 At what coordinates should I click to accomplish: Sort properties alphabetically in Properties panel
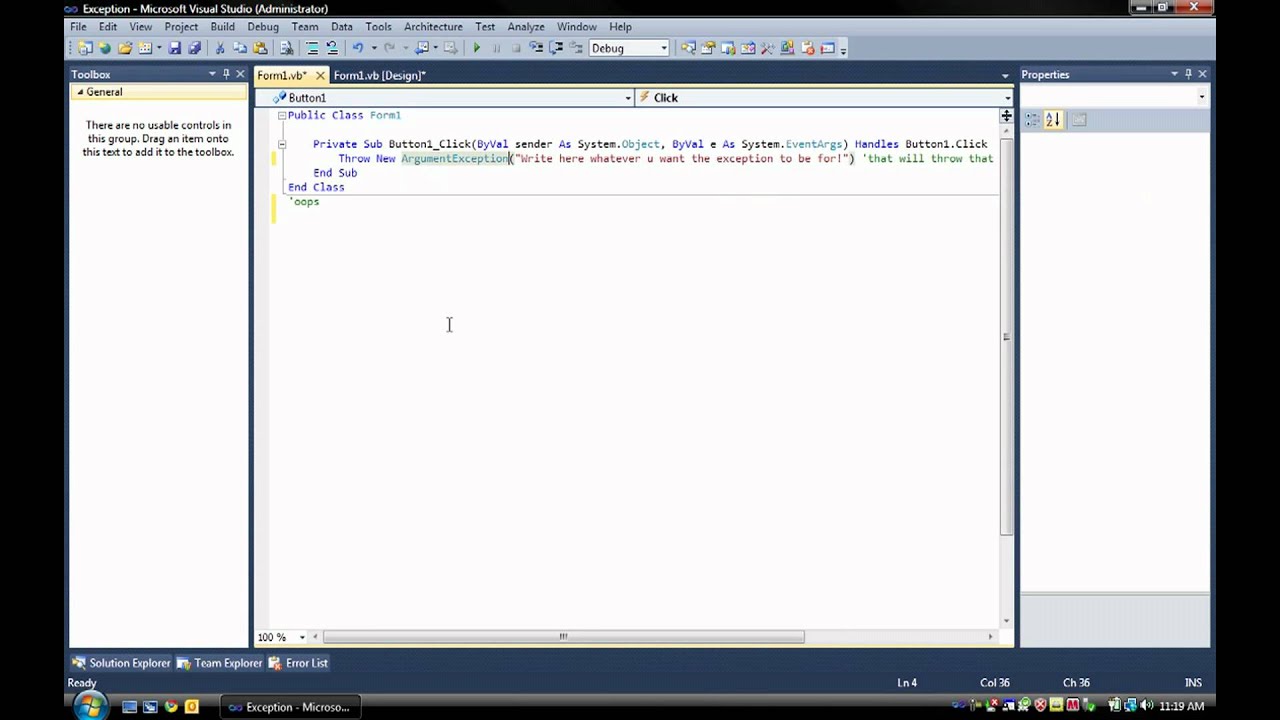pos(1053,120)
